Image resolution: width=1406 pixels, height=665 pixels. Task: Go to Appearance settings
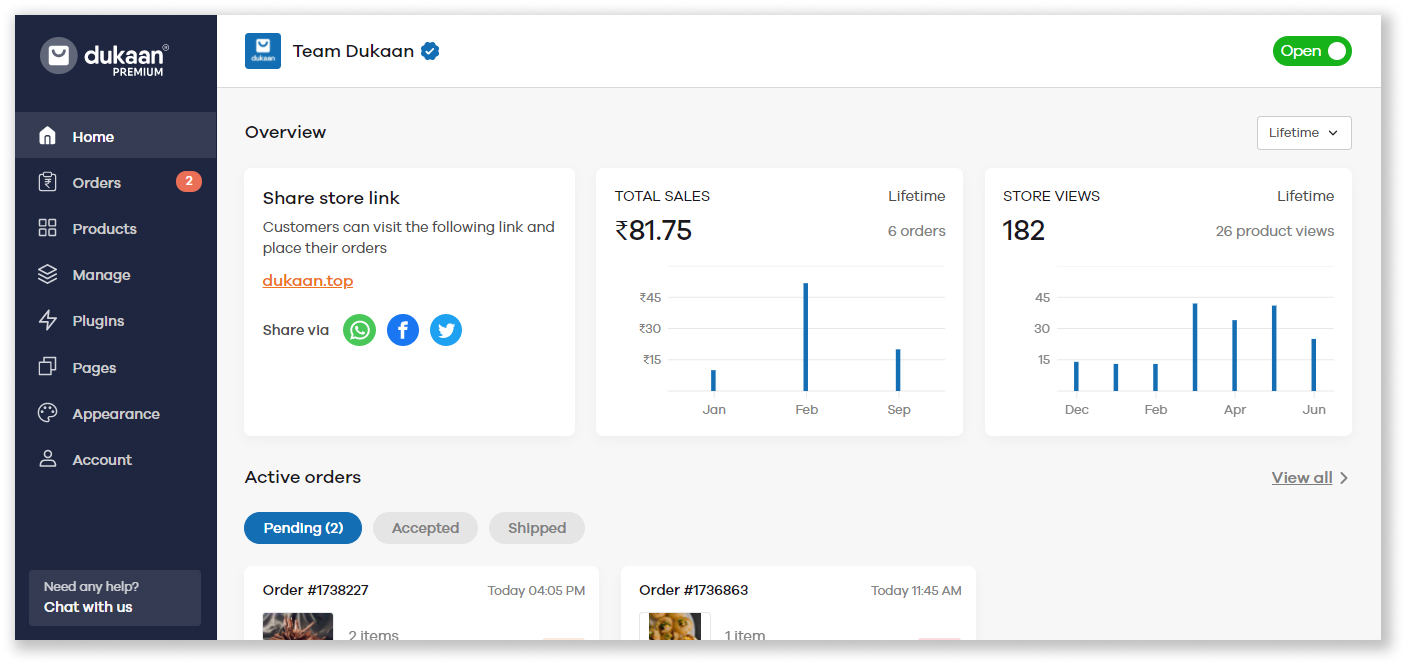coord(115,413)
